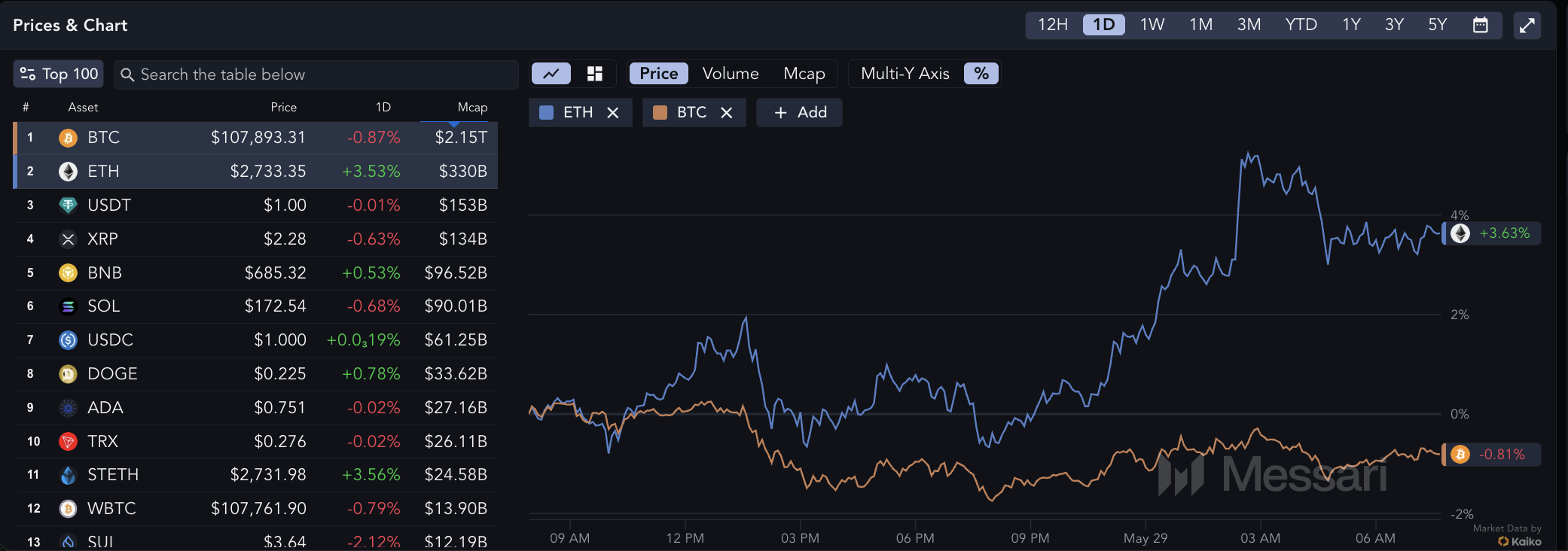Image resolution: width=1568 pixels, height=551 pixels.
Task: Select the YTD time range
Action: point(1301,25)
